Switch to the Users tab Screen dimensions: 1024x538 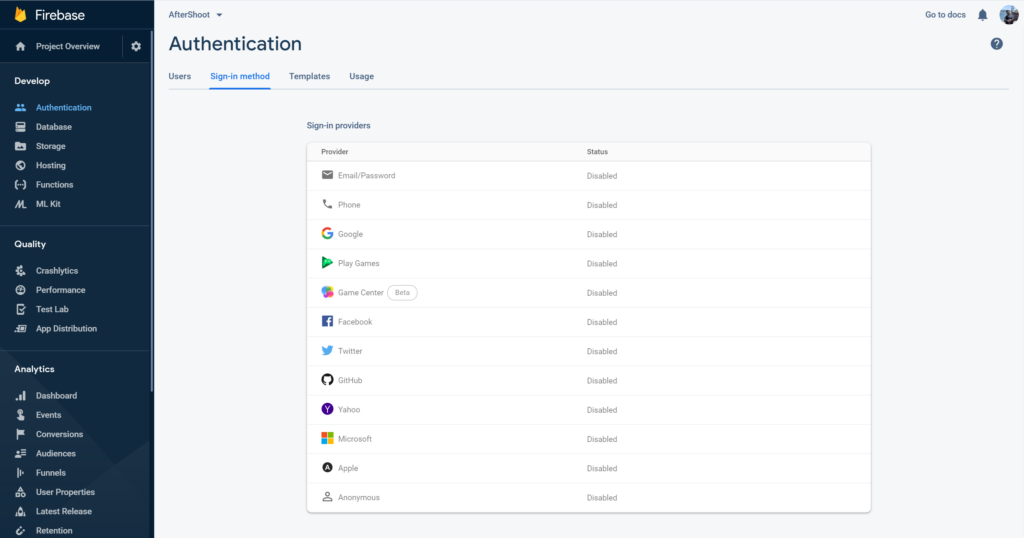point(180,76)
